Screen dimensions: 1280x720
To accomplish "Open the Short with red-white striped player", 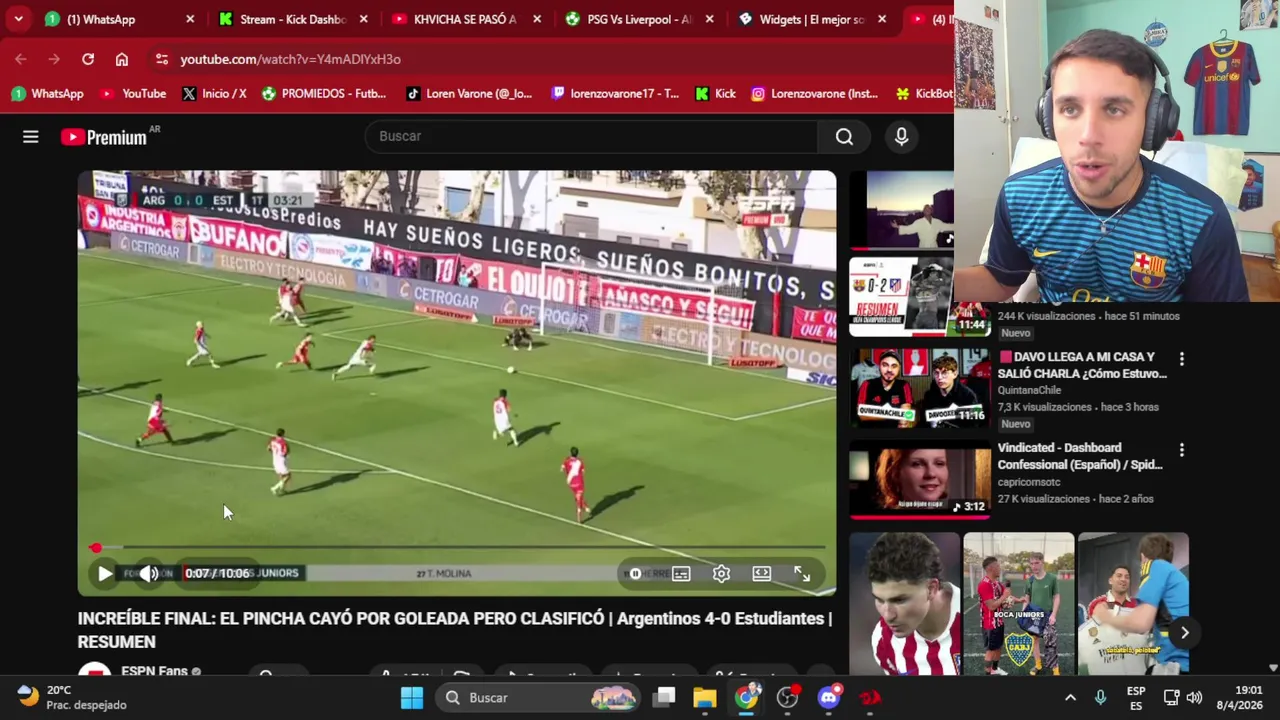I will pos(905,603).
